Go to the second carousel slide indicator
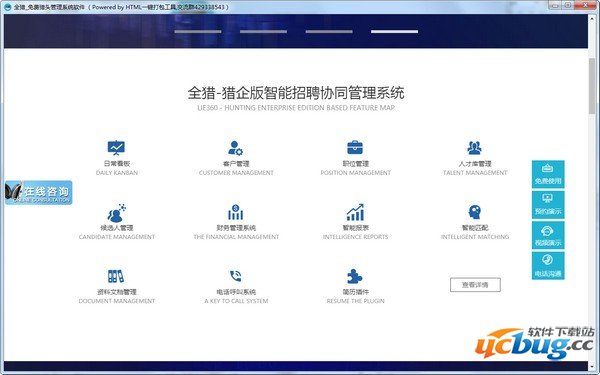The height and width of the screenshot is (375, 600). [263, 32]
